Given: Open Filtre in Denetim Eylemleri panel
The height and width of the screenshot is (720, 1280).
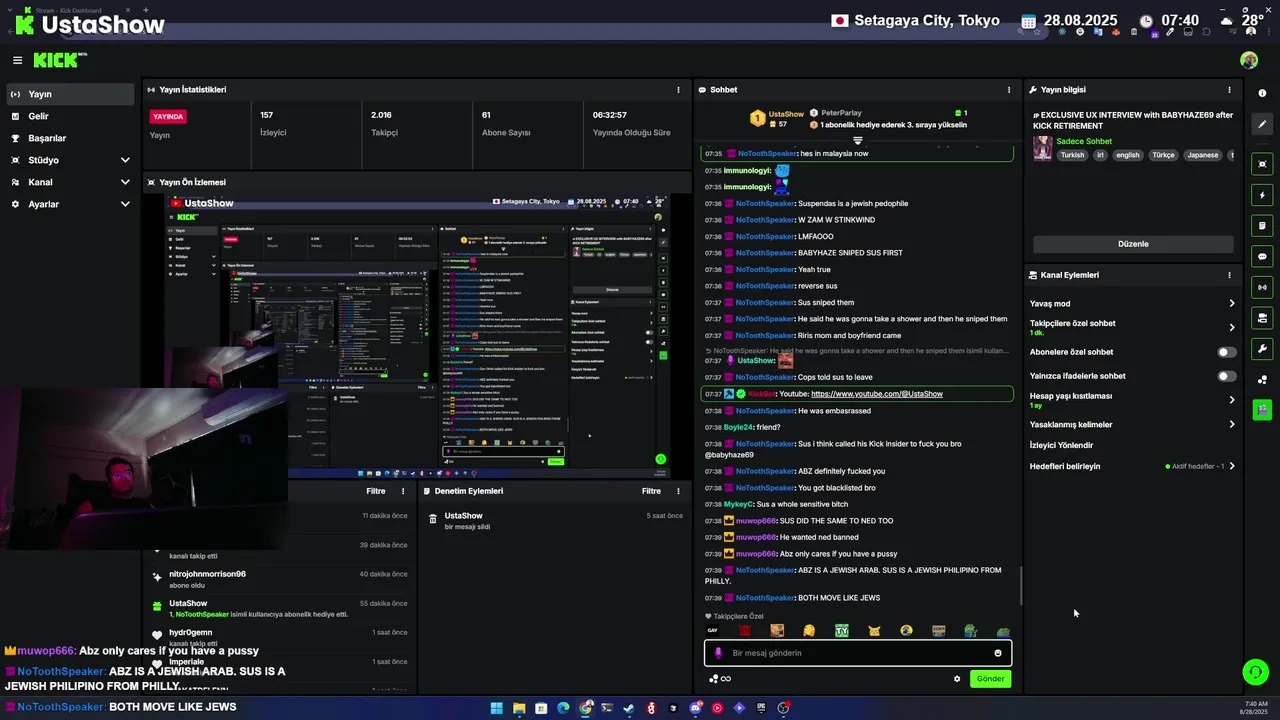Looking at the screenshot, I should (651, 491).
